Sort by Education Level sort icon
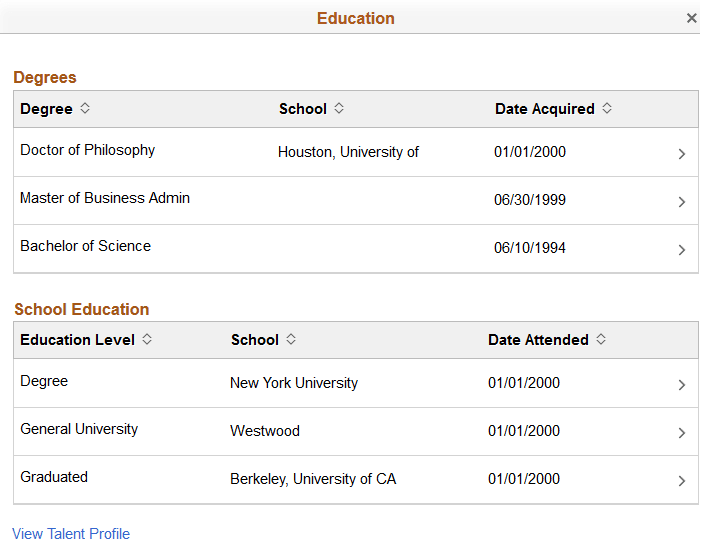The height and width of the screenshot is (550, 710). (147, 339)
